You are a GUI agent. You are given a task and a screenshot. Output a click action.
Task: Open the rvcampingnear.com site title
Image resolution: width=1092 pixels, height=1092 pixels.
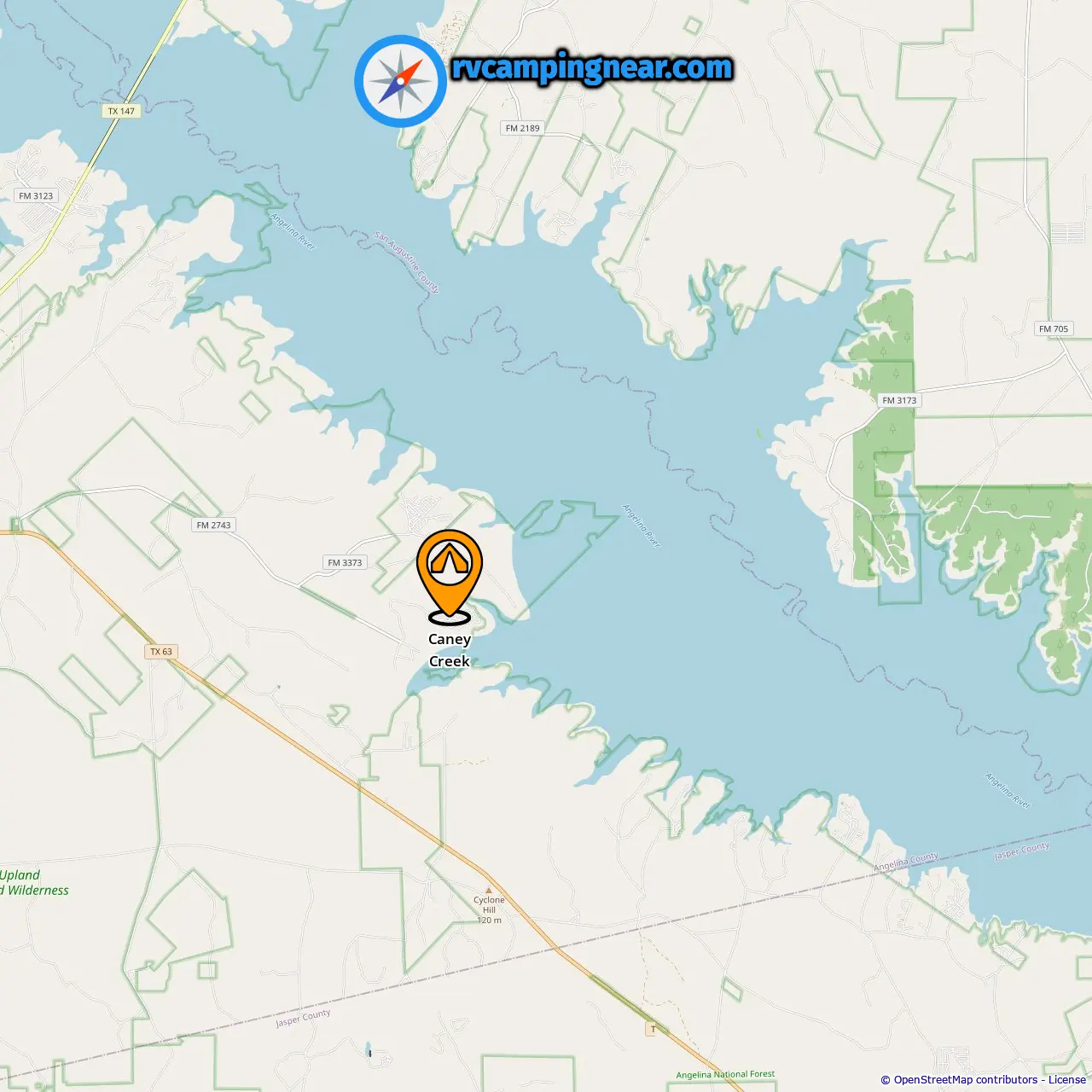tap(592, 67)
